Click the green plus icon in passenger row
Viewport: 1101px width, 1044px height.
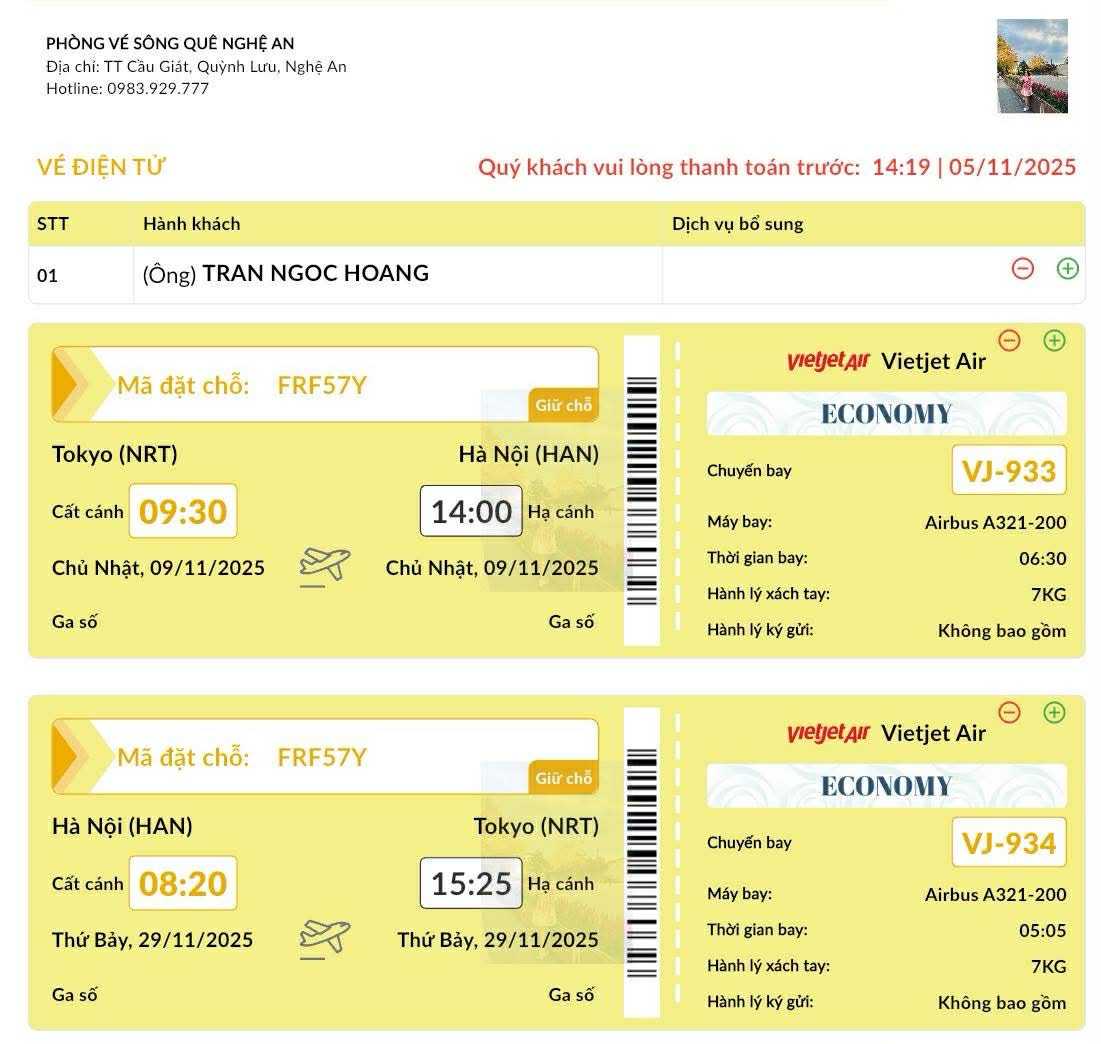1067,268
